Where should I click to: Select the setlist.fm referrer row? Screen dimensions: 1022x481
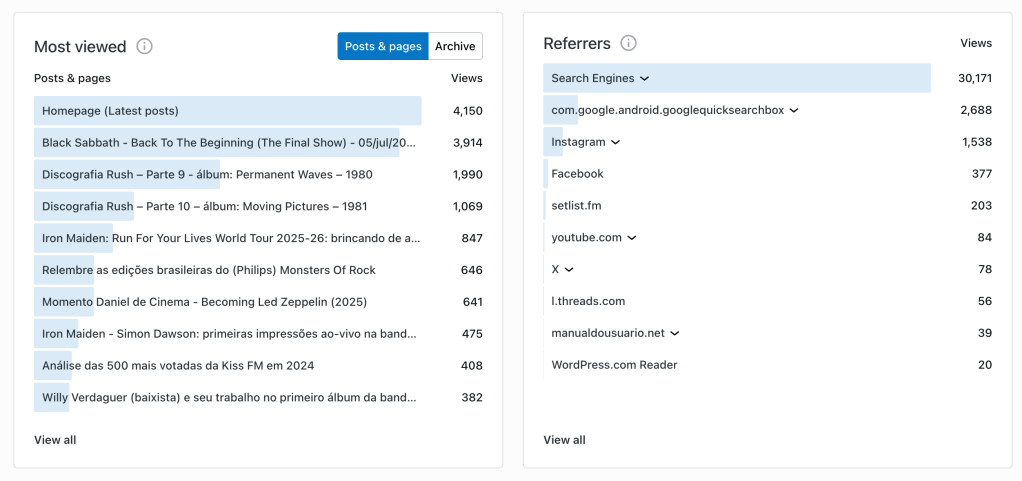coord(576,206)
